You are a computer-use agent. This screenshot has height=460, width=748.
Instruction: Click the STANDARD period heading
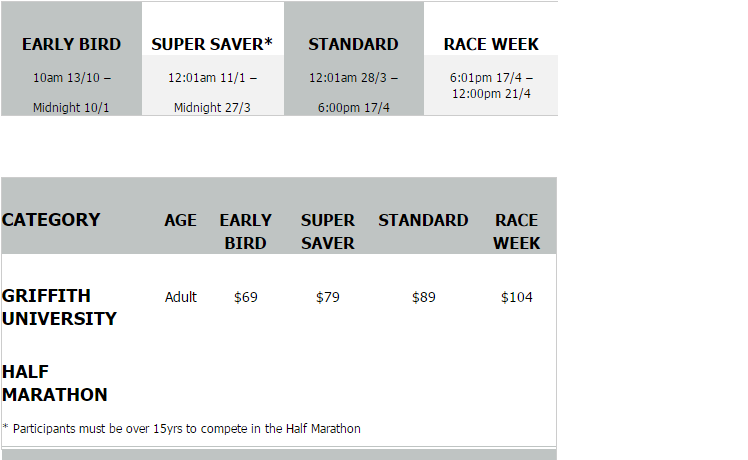tap(353, 44)
